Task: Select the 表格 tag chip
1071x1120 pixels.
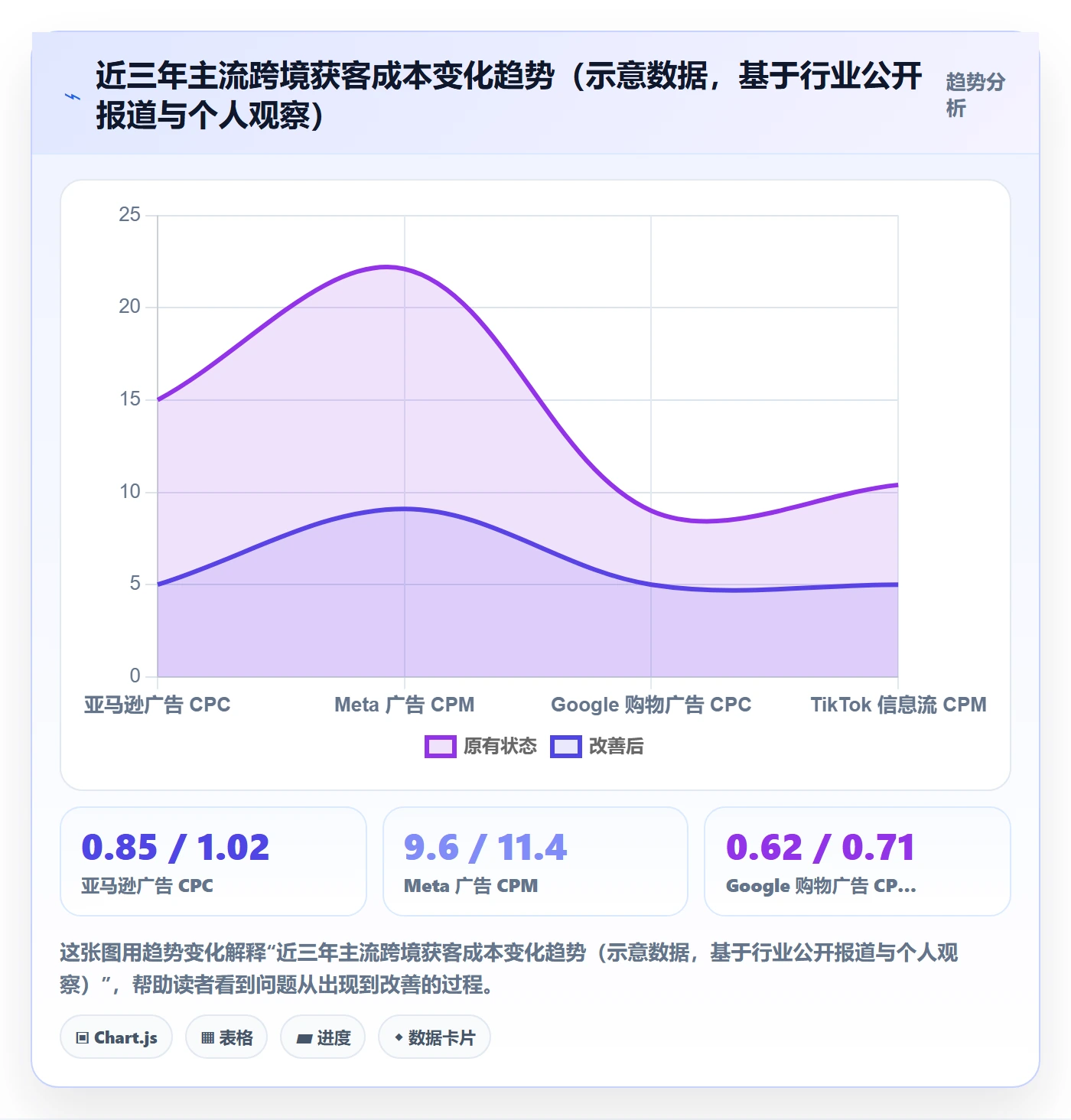Action: 226,1037
